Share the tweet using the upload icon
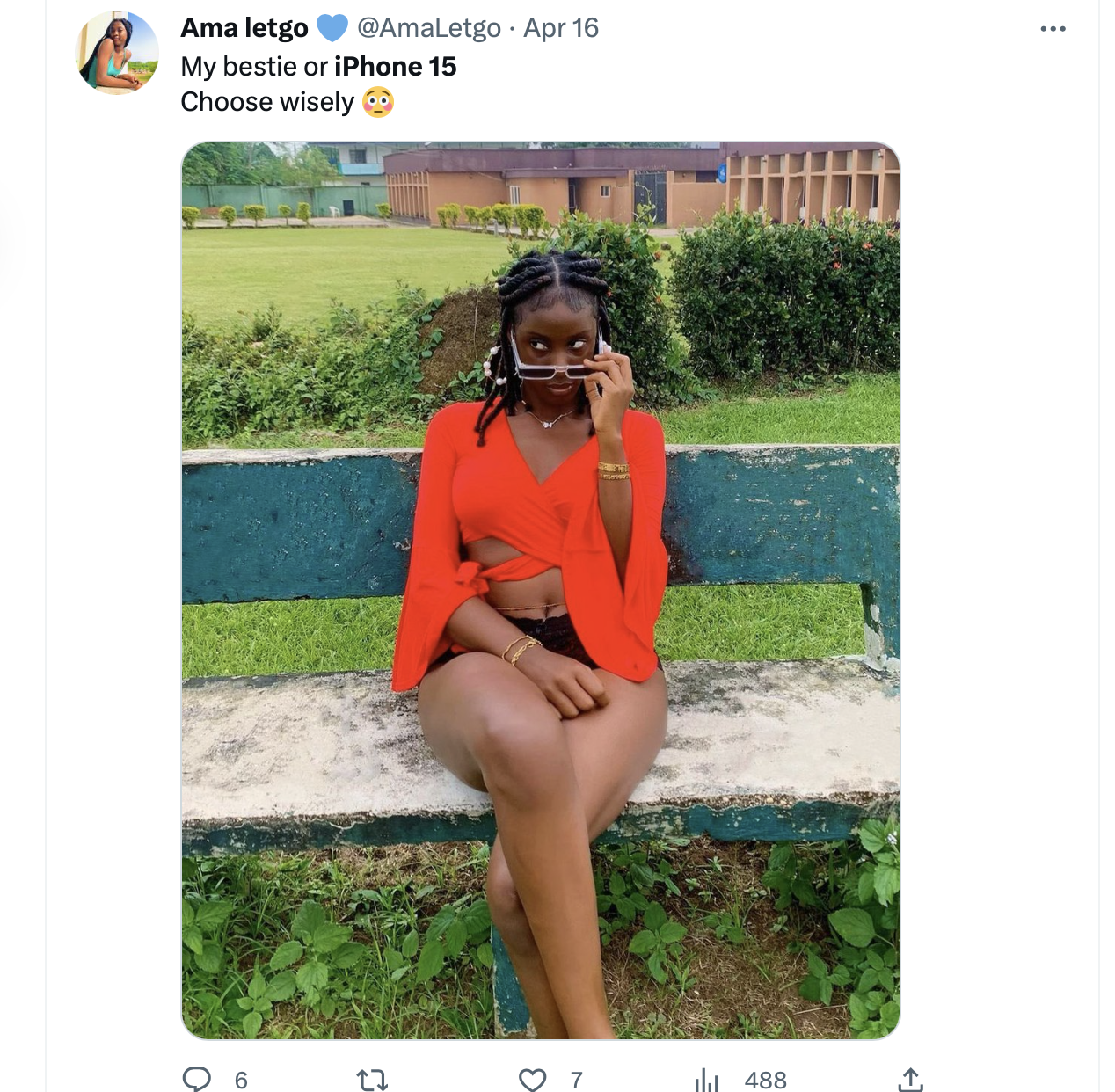The height and width of the screenshot is (1092, 1115). [911, 1077]
